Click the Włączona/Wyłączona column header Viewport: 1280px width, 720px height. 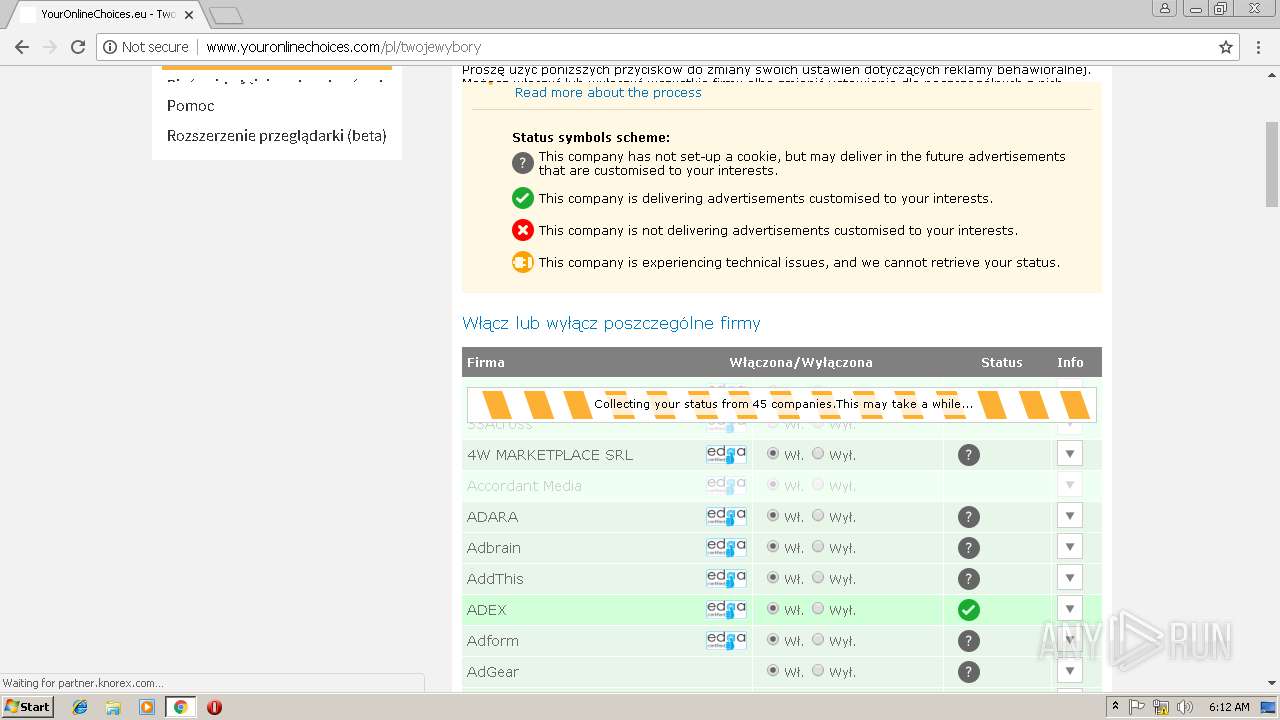click(x=801, y=362)
